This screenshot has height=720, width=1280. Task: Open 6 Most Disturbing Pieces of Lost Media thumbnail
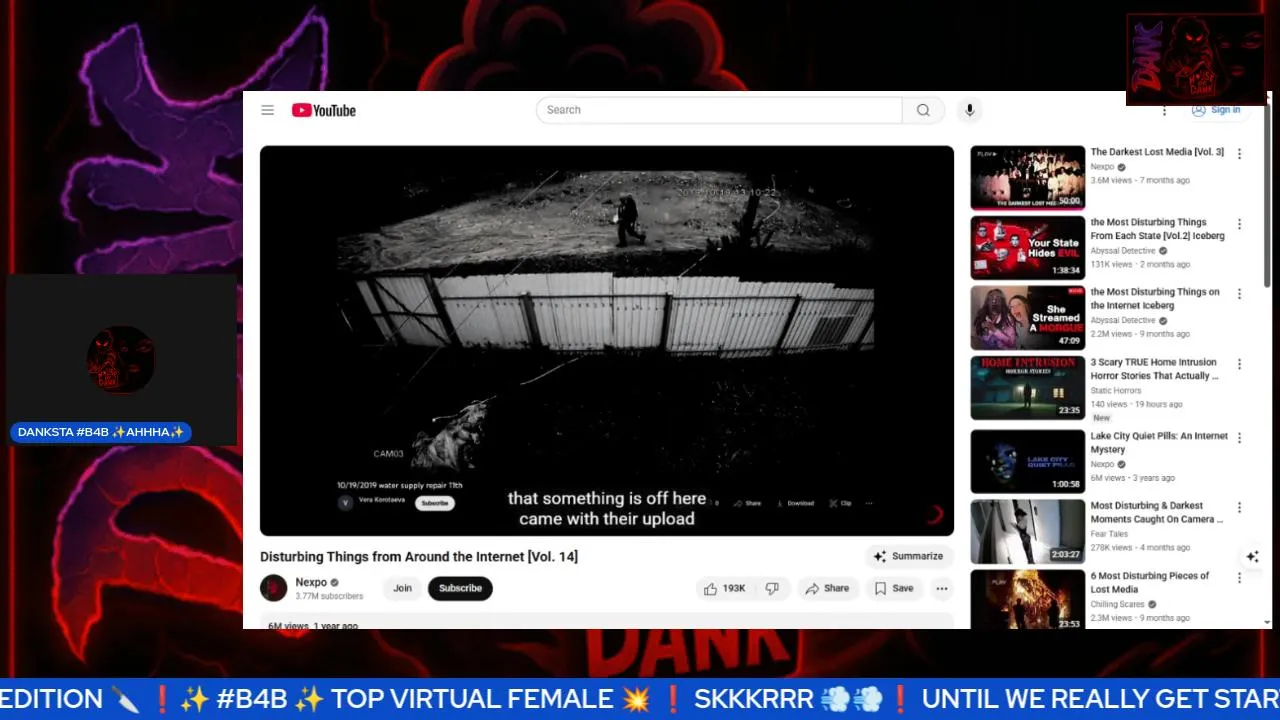point(1027,599)
